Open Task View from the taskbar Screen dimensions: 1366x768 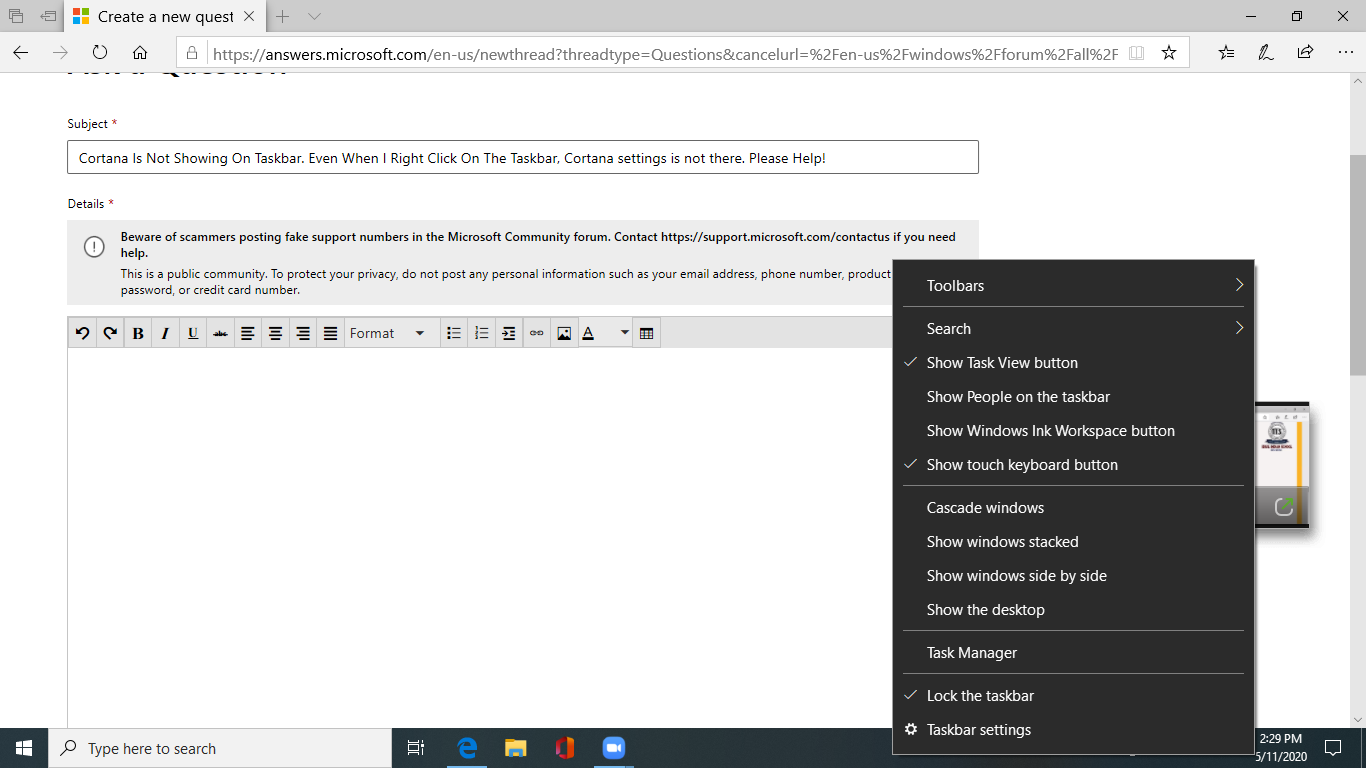pyautogui.click(x=416, y=748)
